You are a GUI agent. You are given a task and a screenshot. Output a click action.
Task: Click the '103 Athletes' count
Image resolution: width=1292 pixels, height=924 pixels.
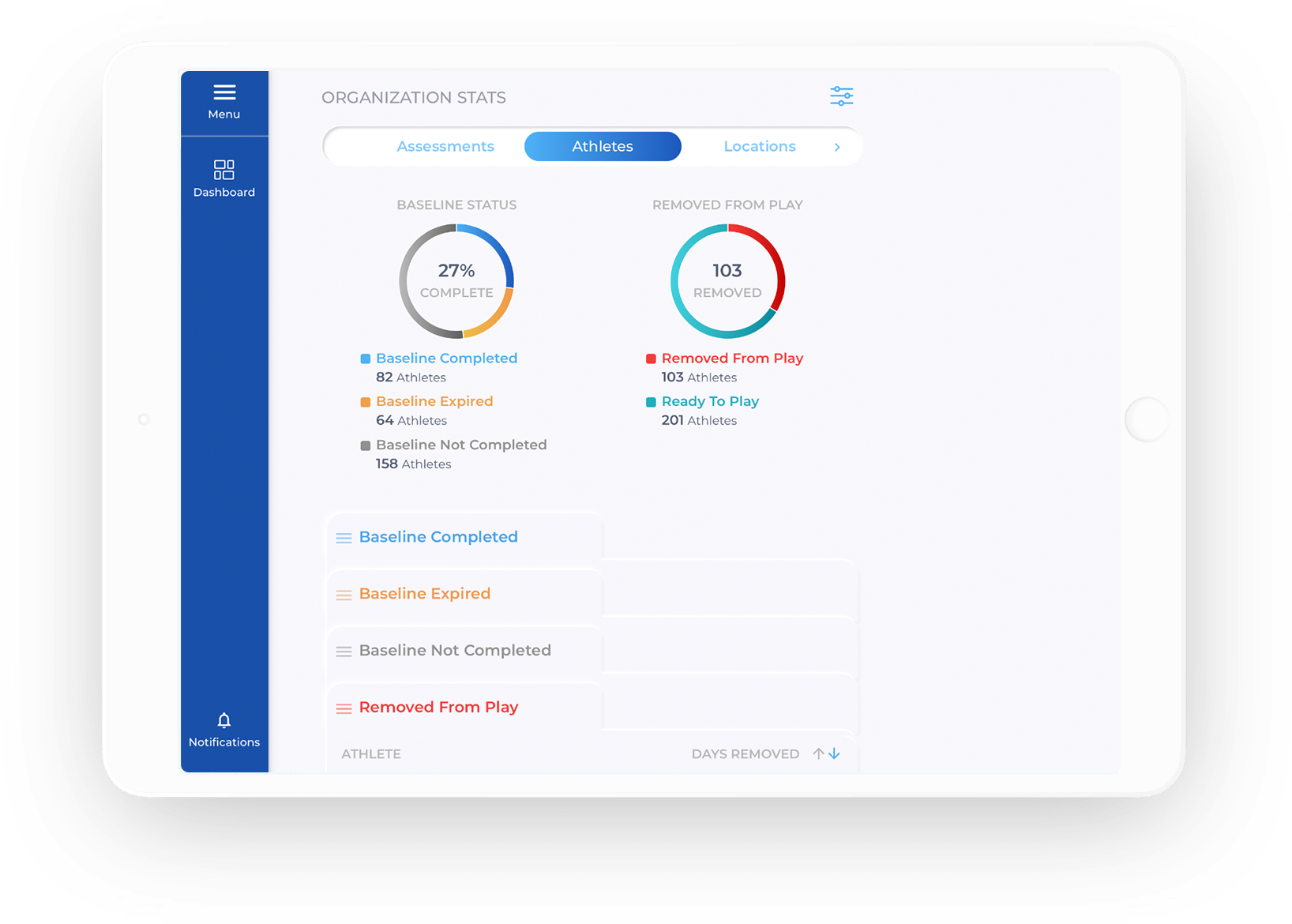point(699,377)
